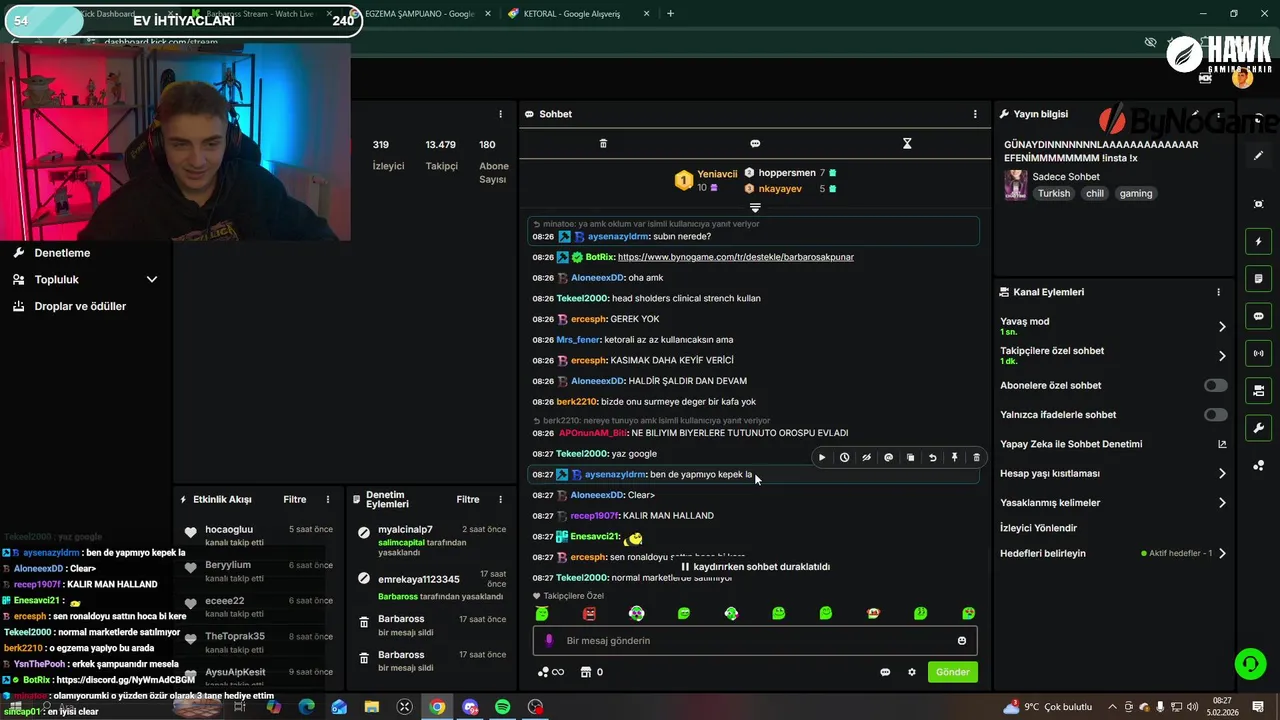
Task: Open chat settings gear beside Gönder
Action: click(x=911, y=672)
